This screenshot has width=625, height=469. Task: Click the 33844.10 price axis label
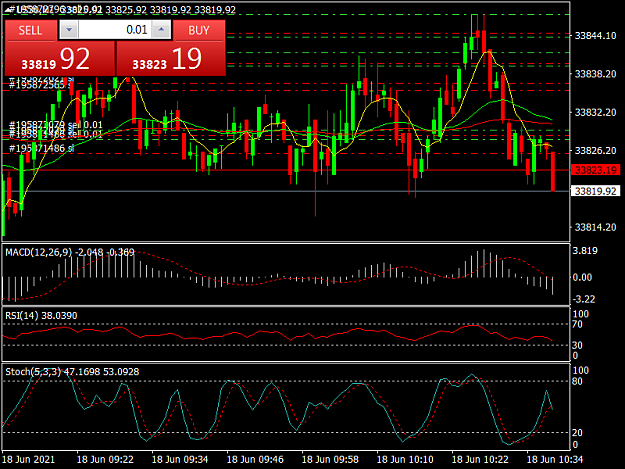point(596,36)
